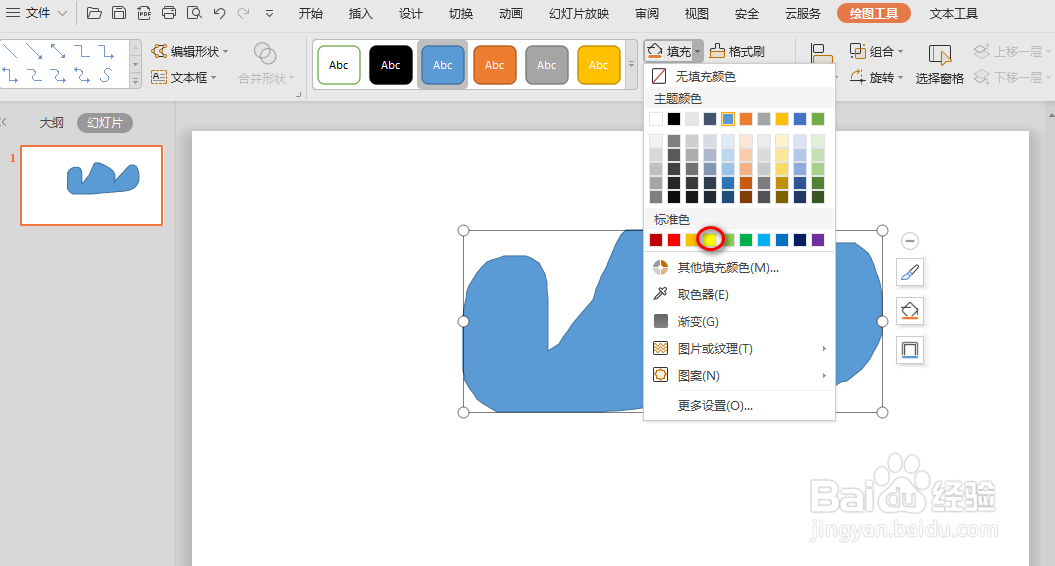The width and height of the screenshot is (1055, 566).
Task: Apply the gray Abc shape style
Action: click(x=546, y=65)
